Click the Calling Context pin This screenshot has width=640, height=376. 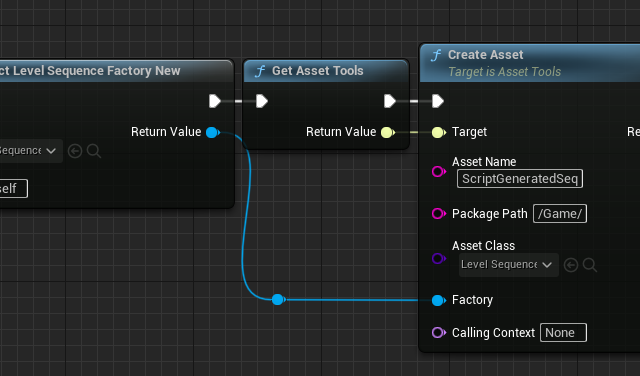[439, 333]
